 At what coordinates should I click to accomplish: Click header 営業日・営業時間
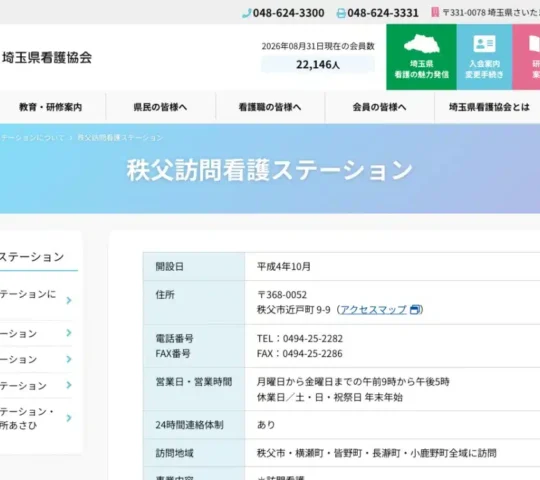(x=194, y=382)
